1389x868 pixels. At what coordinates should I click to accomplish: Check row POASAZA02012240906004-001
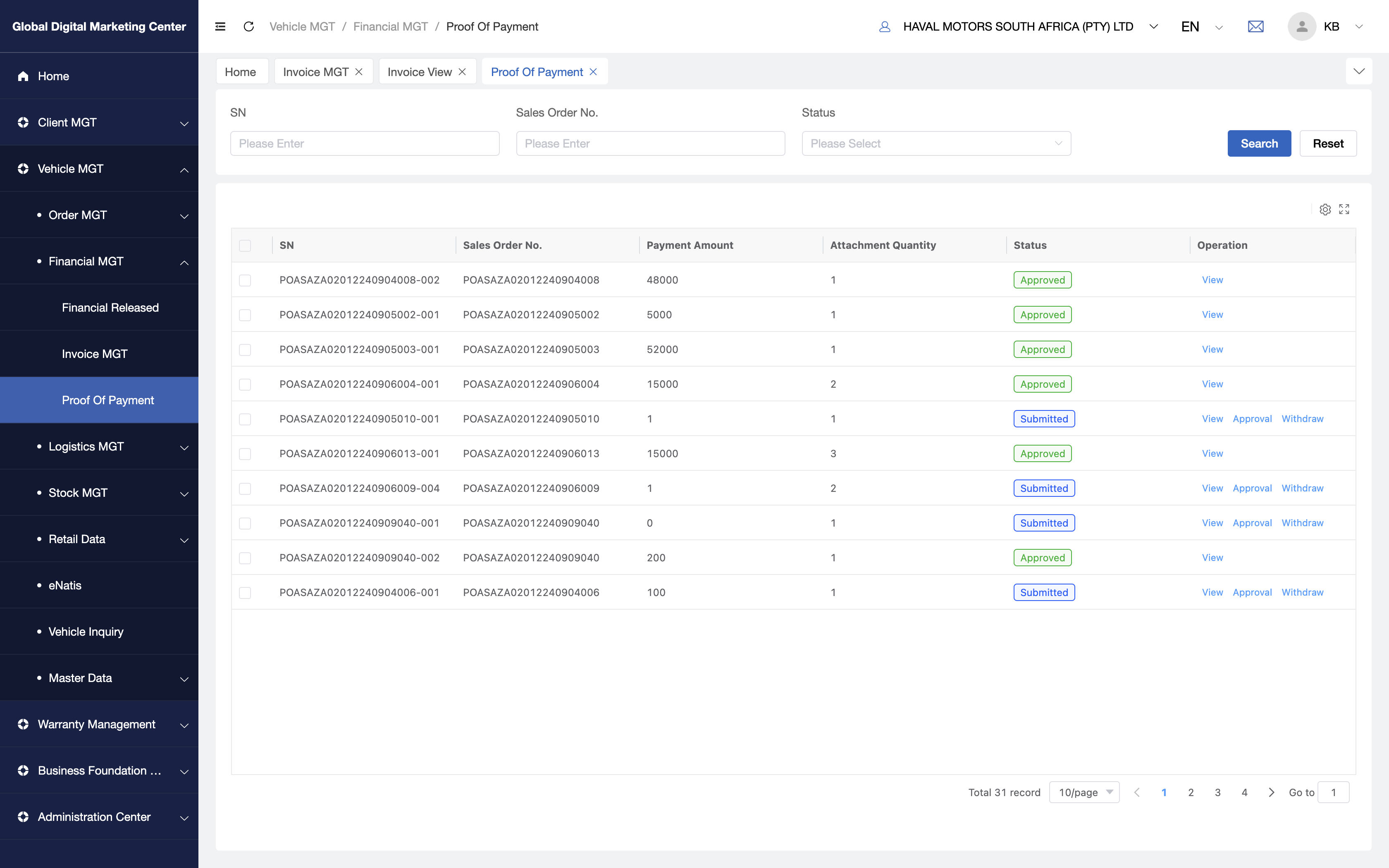click(x=245, y=385)
